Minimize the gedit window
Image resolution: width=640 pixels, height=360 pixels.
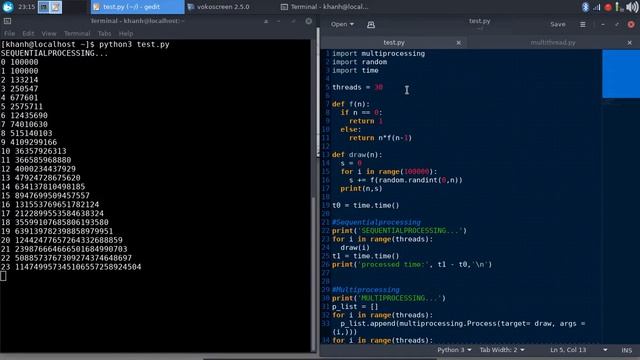click(x=603, y=24)
